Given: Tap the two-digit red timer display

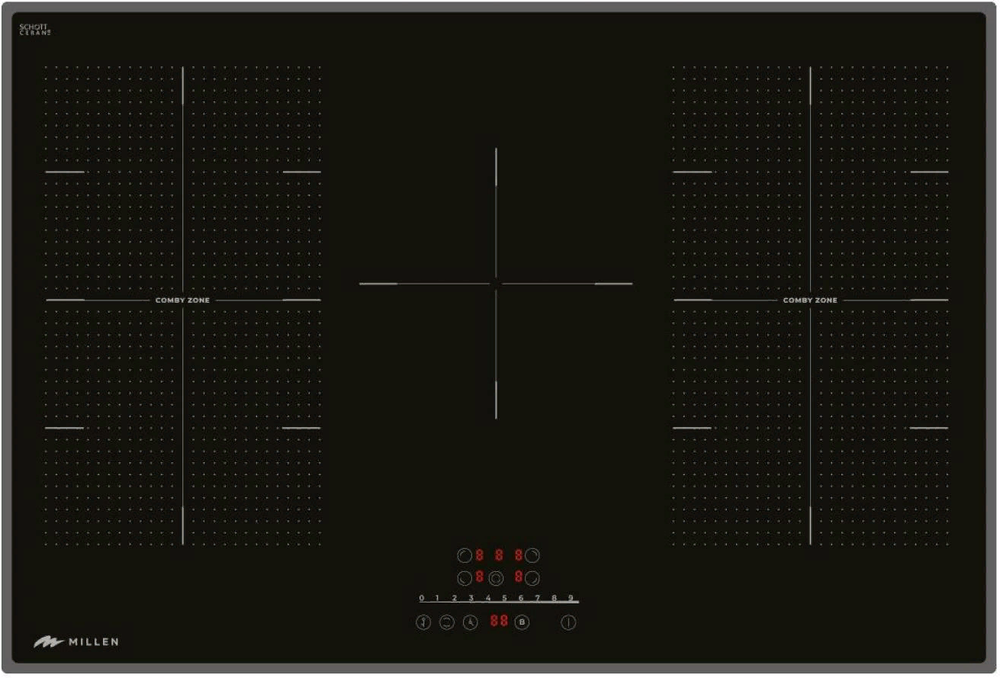Looking at the screenshot, I should click(x=498, y=621).
